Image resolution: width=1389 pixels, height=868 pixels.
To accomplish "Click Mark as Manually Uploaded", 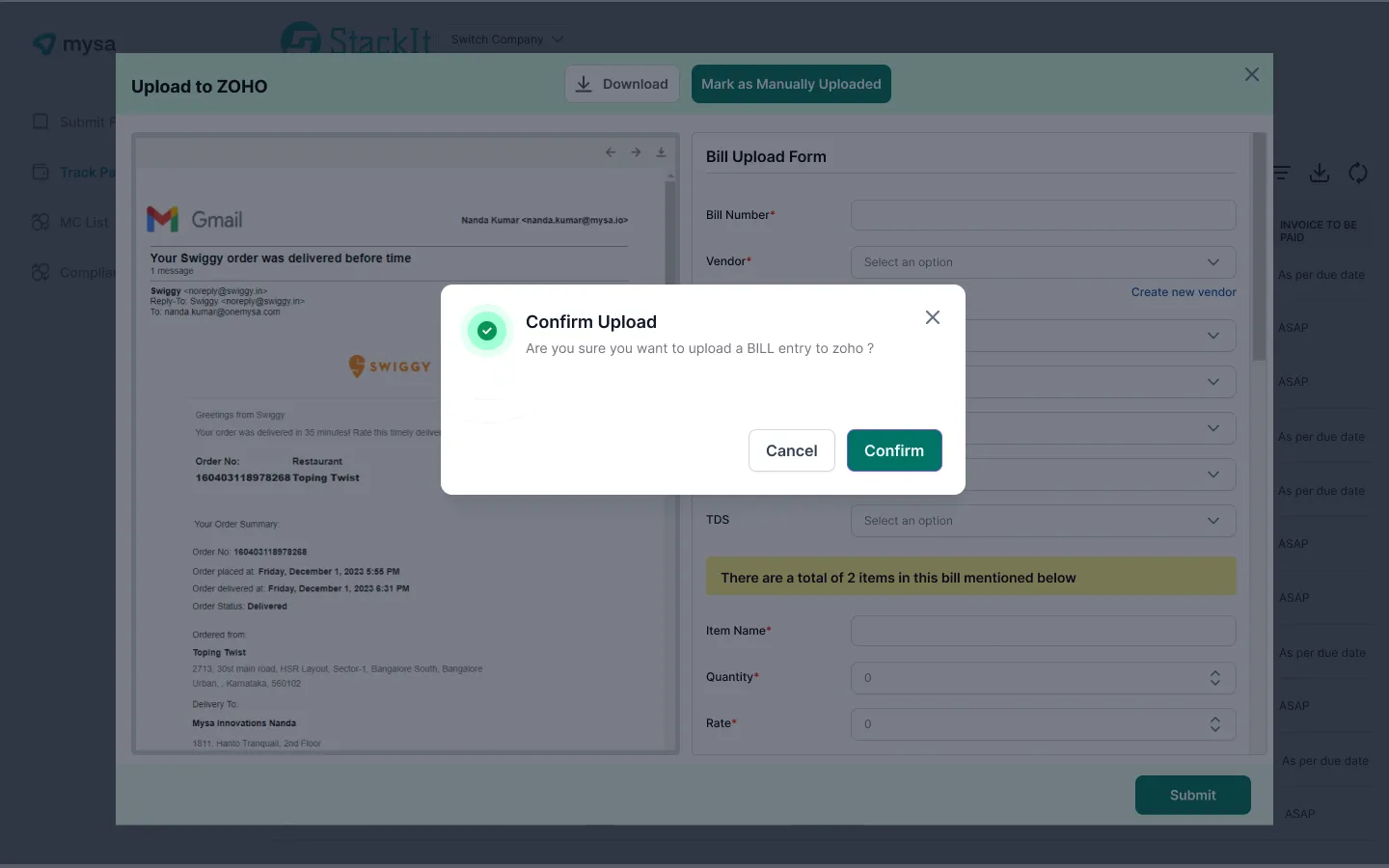I will (791, 84).
